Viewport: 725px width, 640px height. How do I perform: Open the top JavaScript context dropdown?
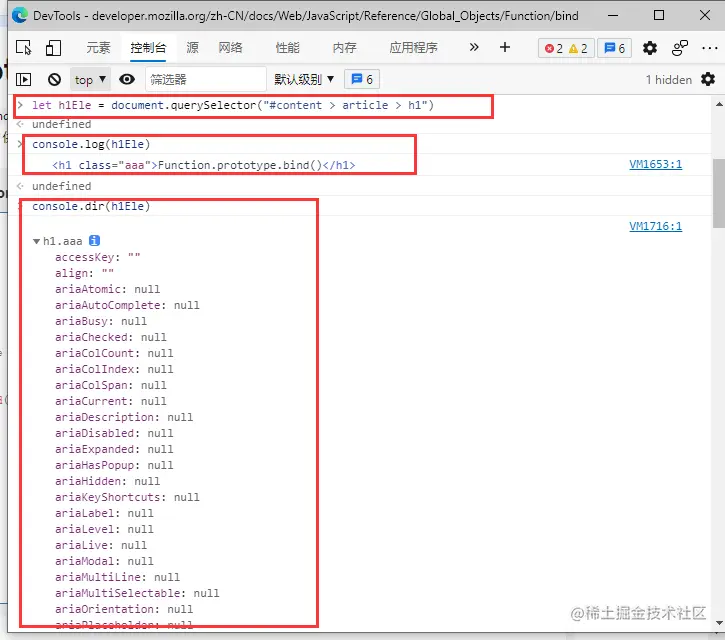90,80
